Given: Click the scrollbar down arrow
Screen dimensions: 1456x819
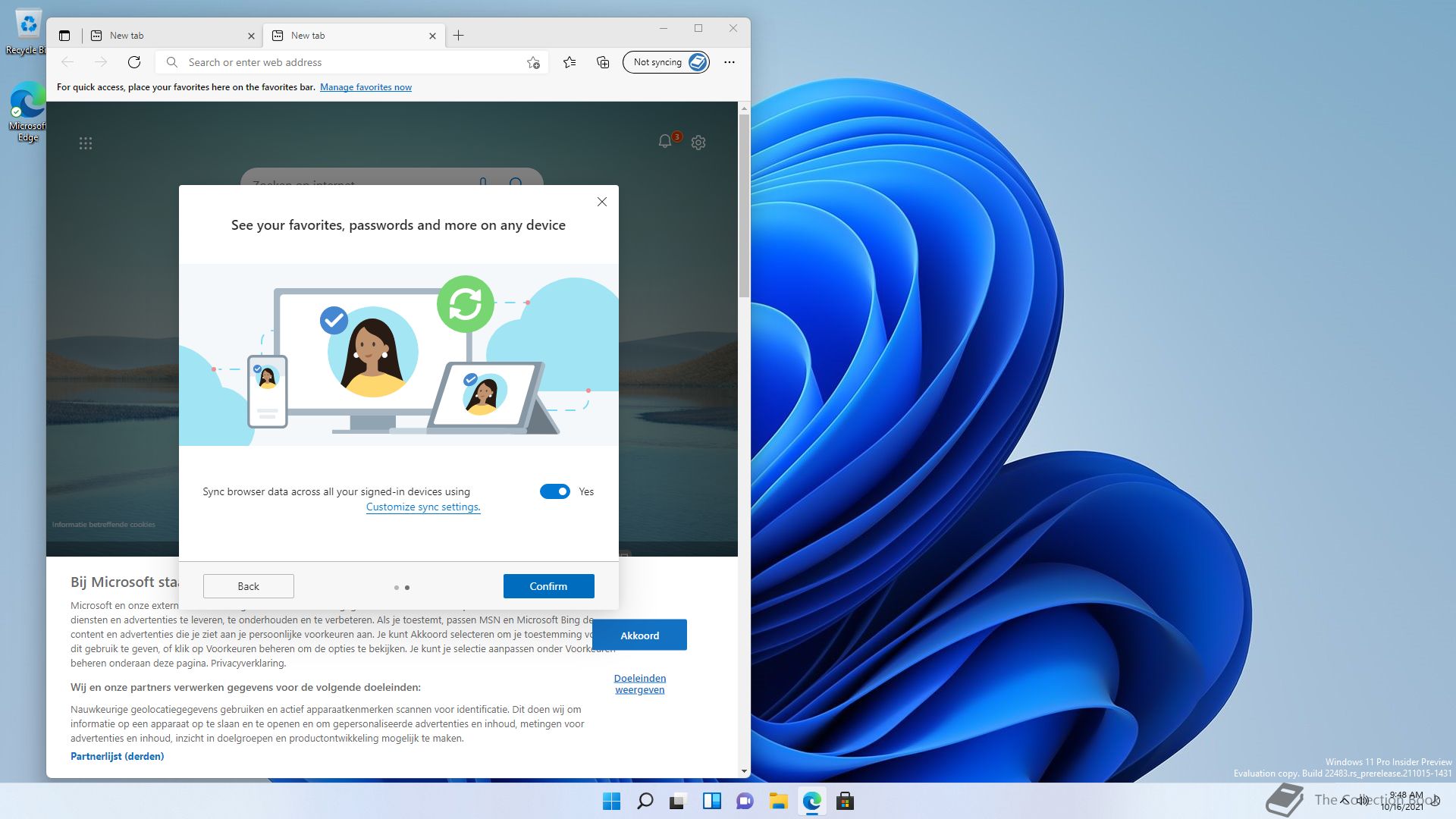Looking at the screenshot, I should [744, 771].
